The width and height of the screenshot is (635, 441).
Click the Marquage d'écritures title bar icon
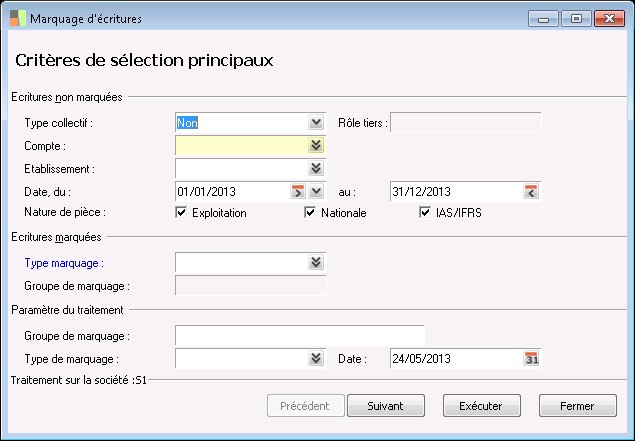pyautogui.click(x=17, y=19)
